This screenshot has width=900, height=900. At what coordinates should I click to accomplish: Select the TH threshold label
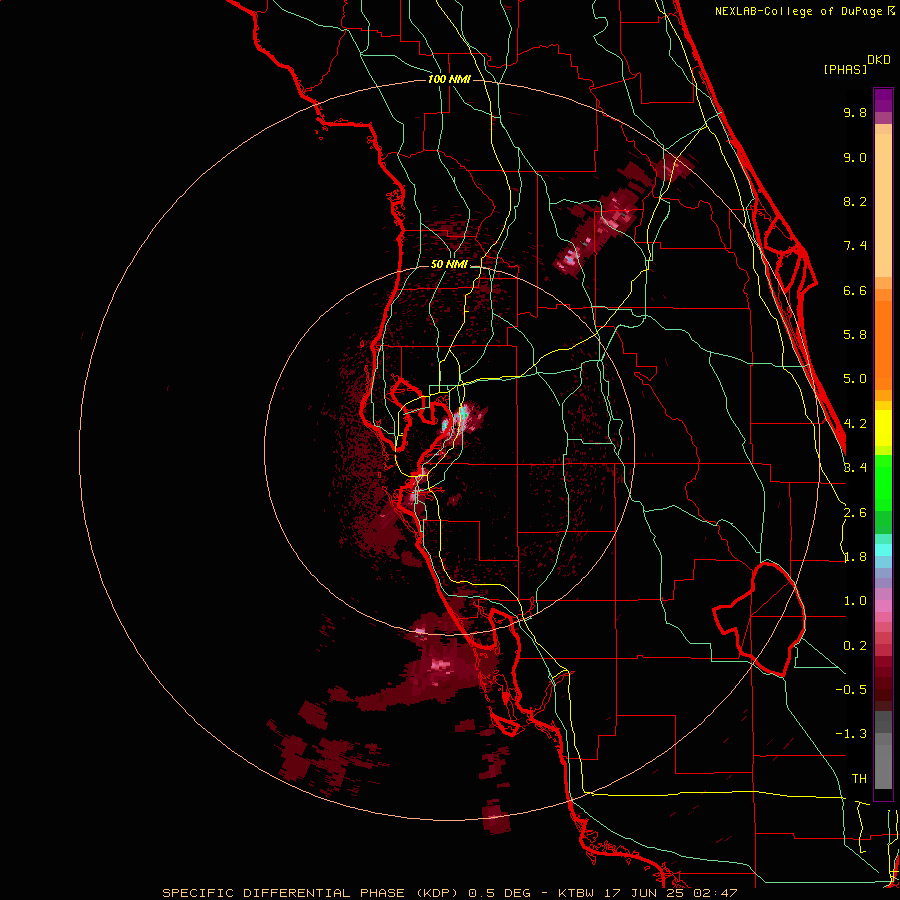click(859, 778)
